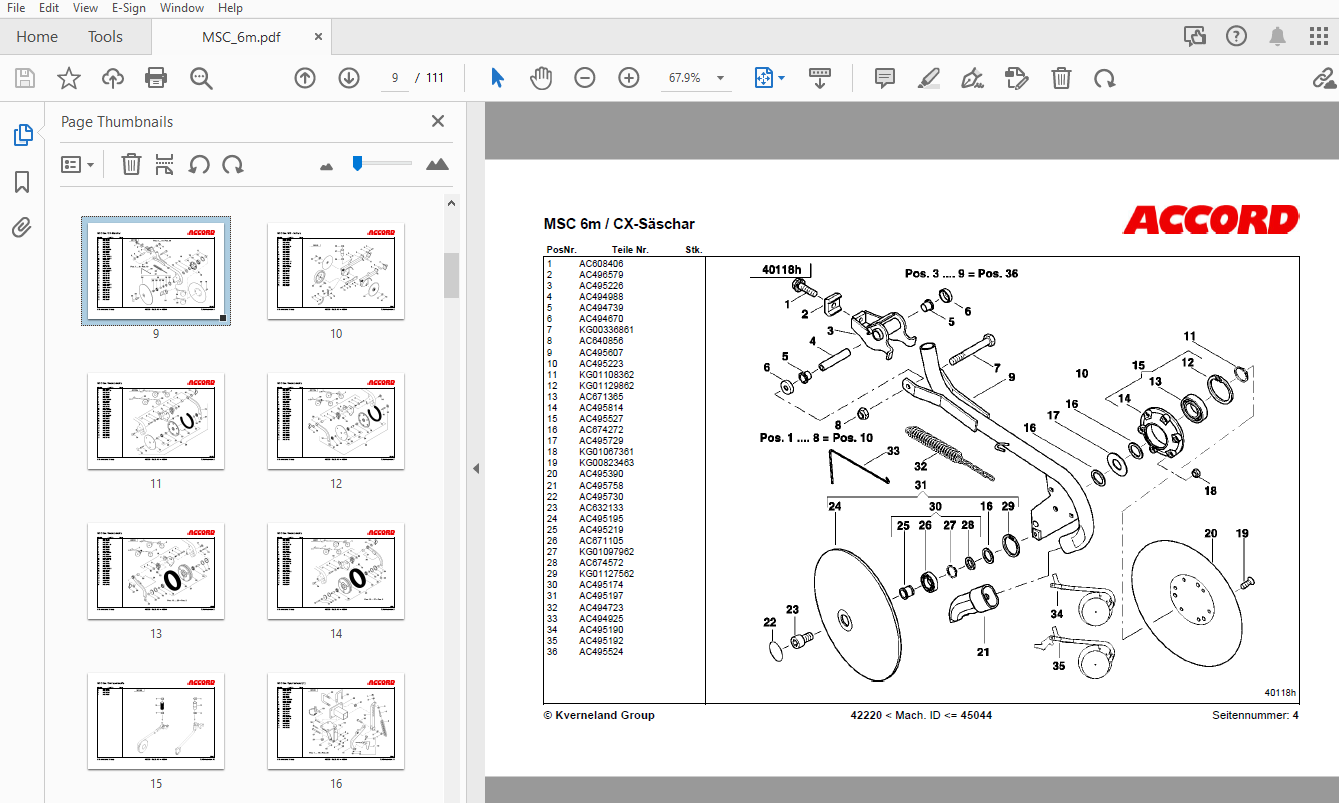The image size is (1339, 803).
Task: Go to the previous page
Action: 305,78
